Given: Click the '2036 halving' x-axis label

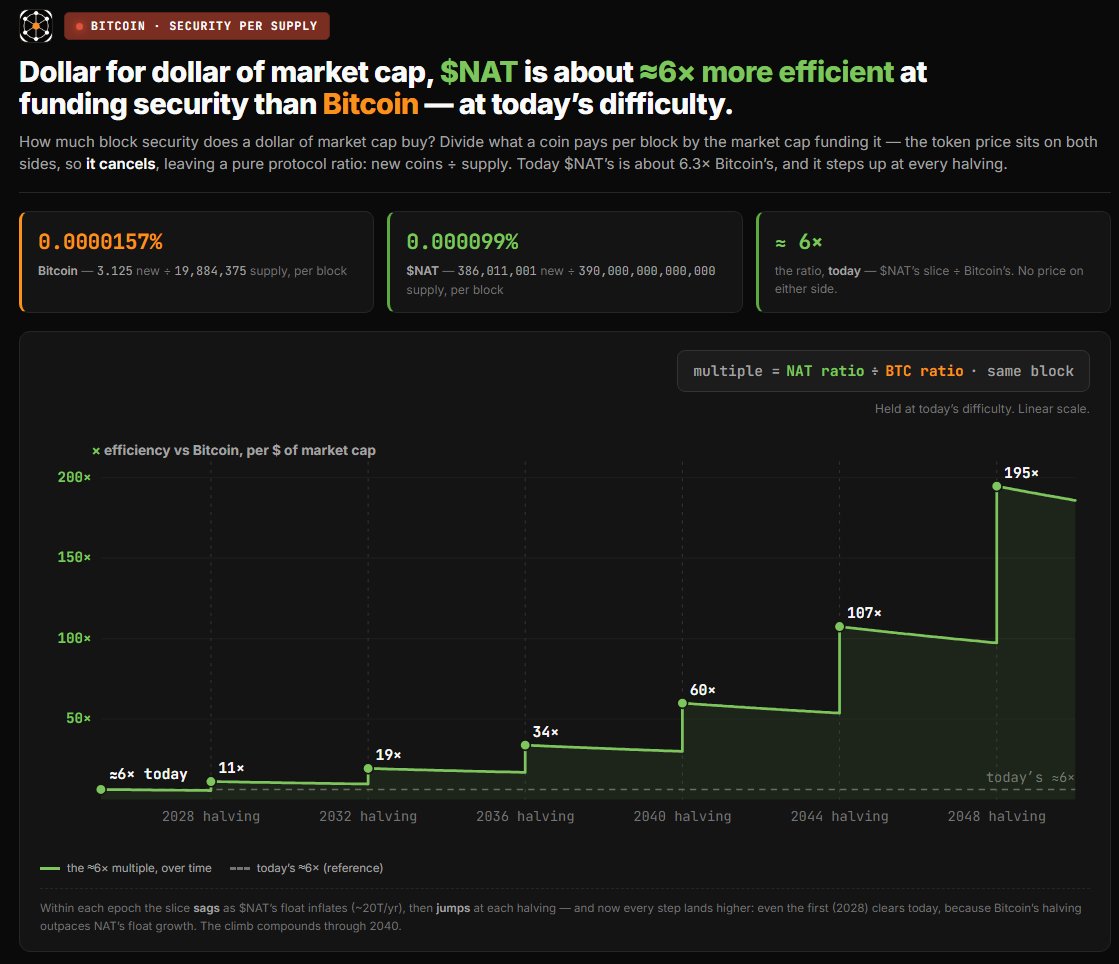Looking at the screenshot, I should [525, 816].
